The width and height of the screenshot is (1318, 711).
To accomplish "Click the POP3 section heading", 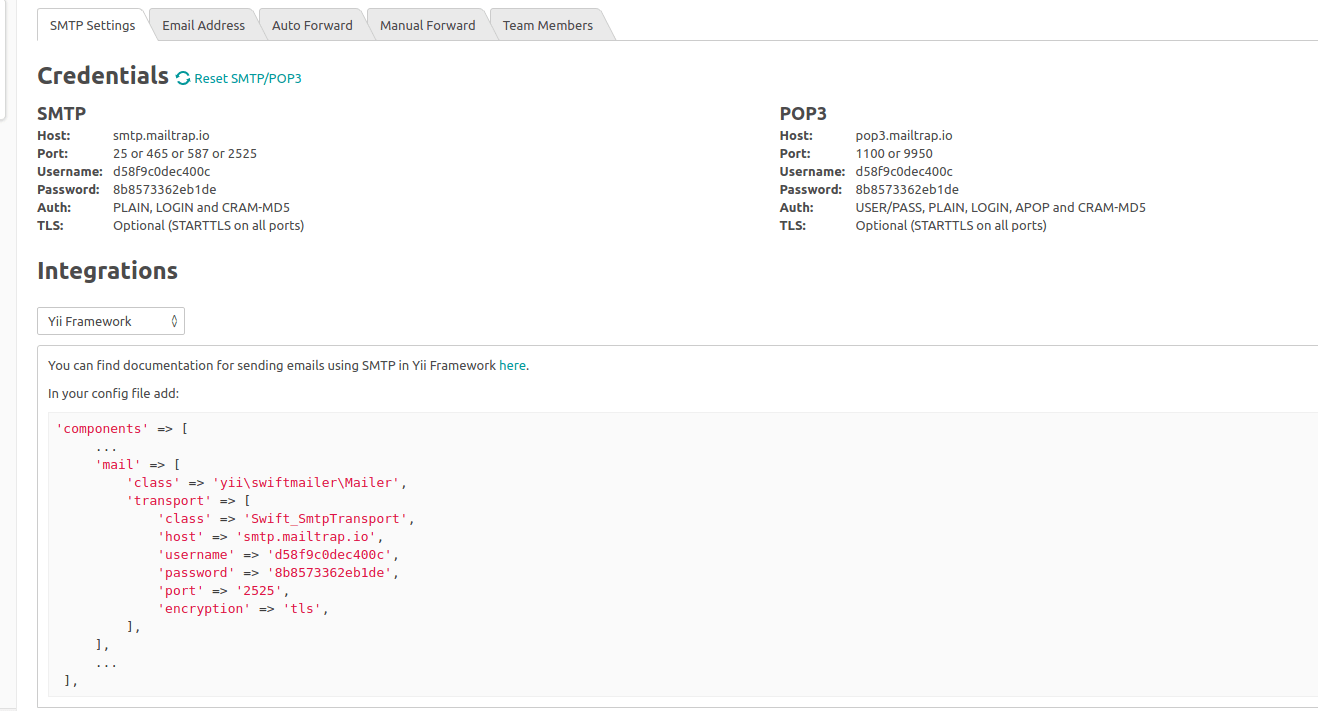I will 803,113.
